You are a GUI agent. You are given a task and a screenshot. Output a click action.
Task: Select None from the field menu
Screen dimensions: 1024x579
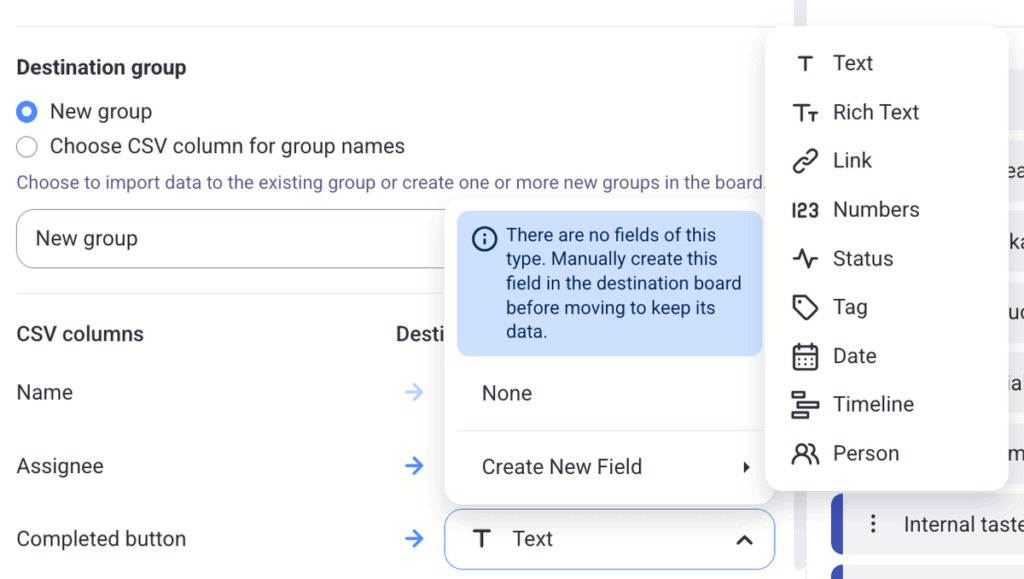(506, 393)
